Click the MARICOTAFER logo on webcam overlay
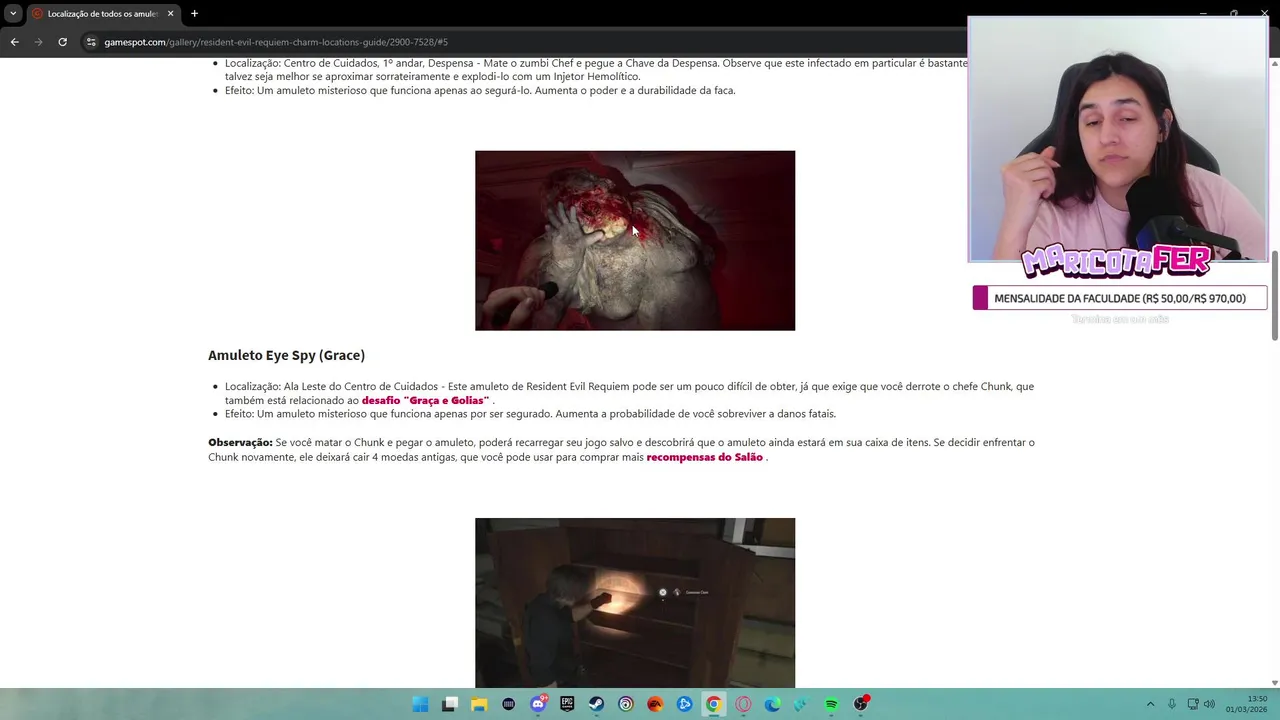The width and height of the screenshot is (1280, 720). coord(1116,262)
